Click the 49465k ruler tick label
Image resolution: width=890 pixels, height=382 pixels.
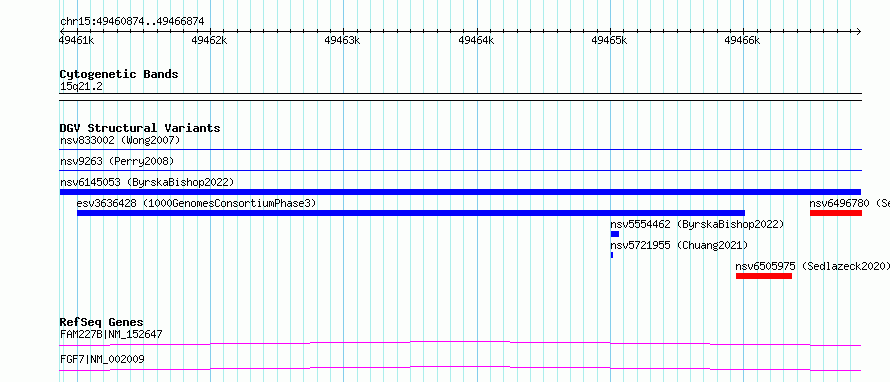tap(609, 40)
